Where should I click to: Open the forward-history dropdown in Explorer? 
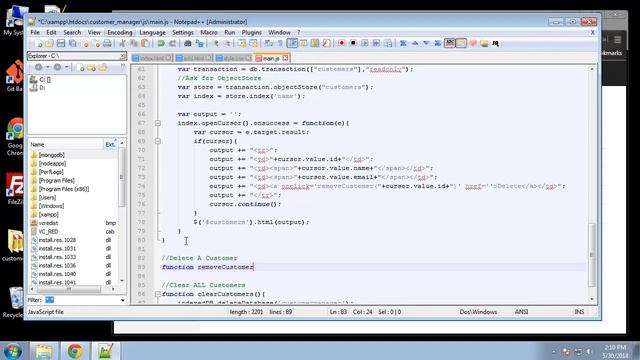click(x=67, y=67)
